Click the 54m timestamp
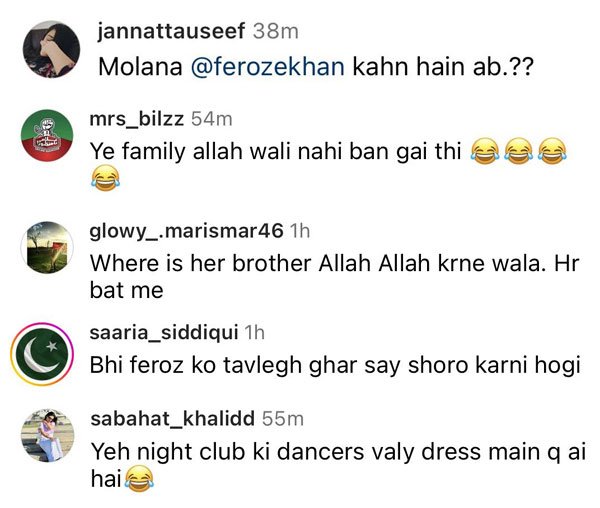Screen dimensions: 600x508 click(212, 119)
